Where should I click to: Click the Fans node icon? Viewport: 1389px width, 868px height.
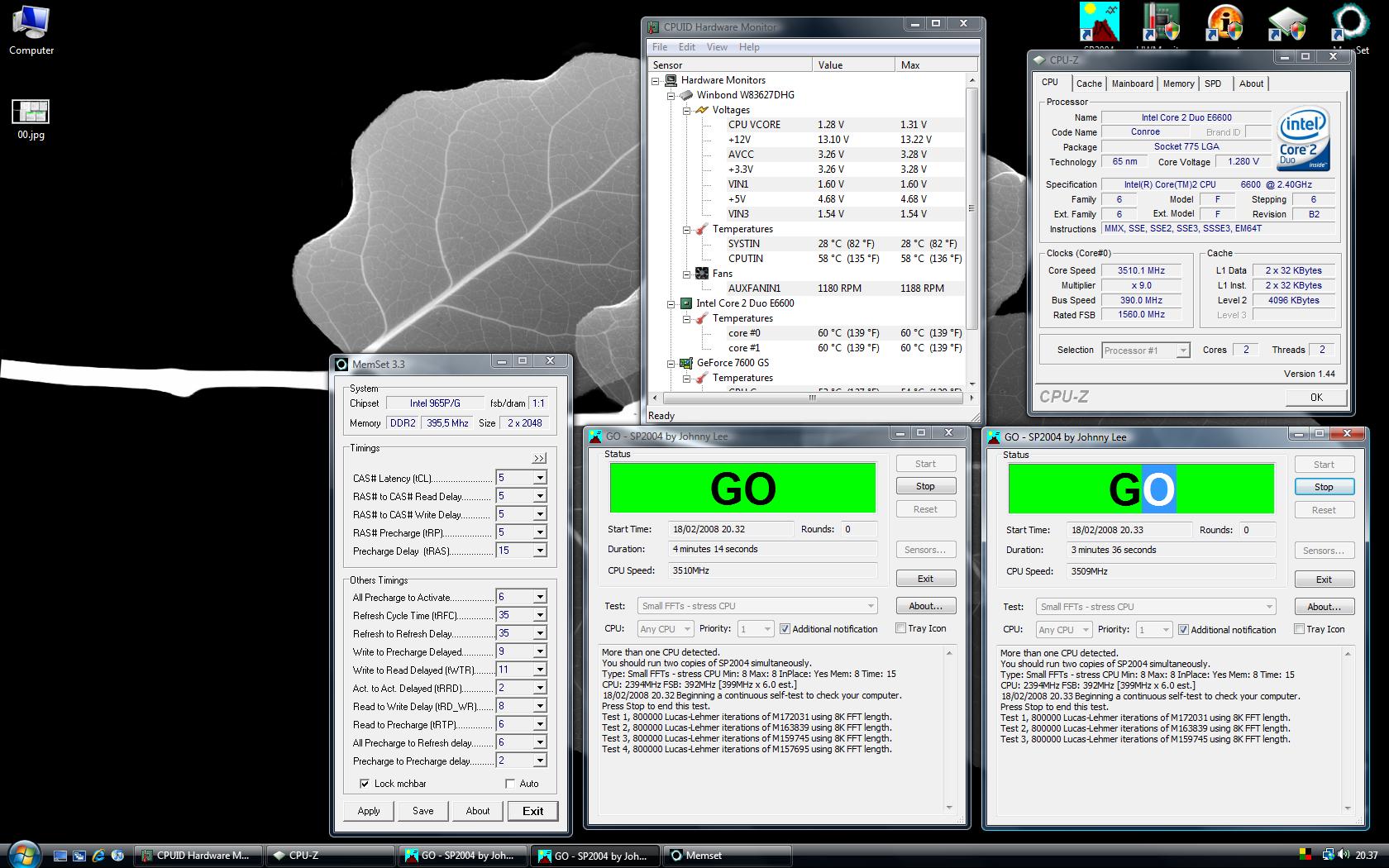point(702,274)
